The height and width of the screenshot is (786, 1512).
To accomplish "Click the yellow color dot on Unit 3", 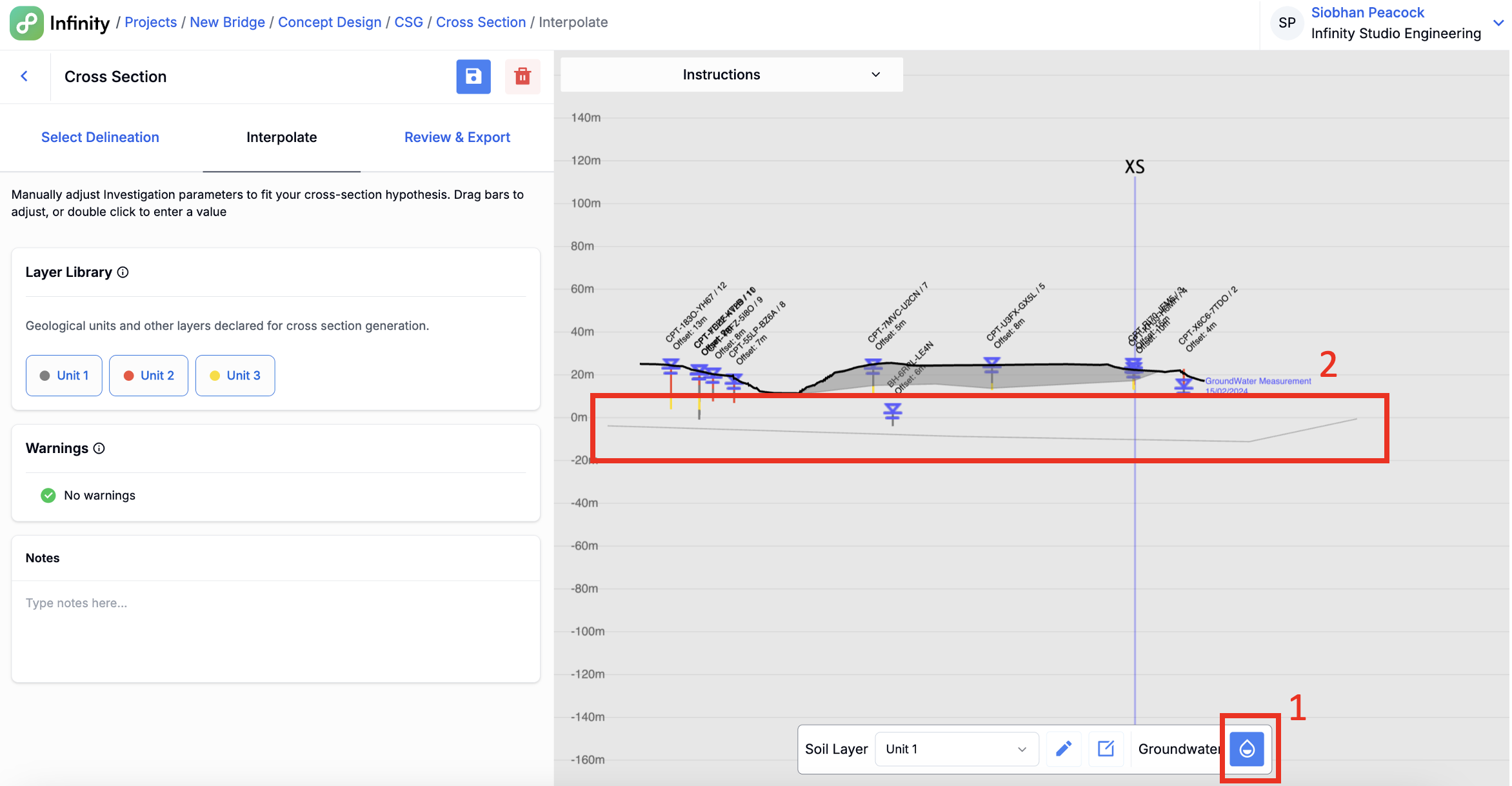I will tap(215, 375).
